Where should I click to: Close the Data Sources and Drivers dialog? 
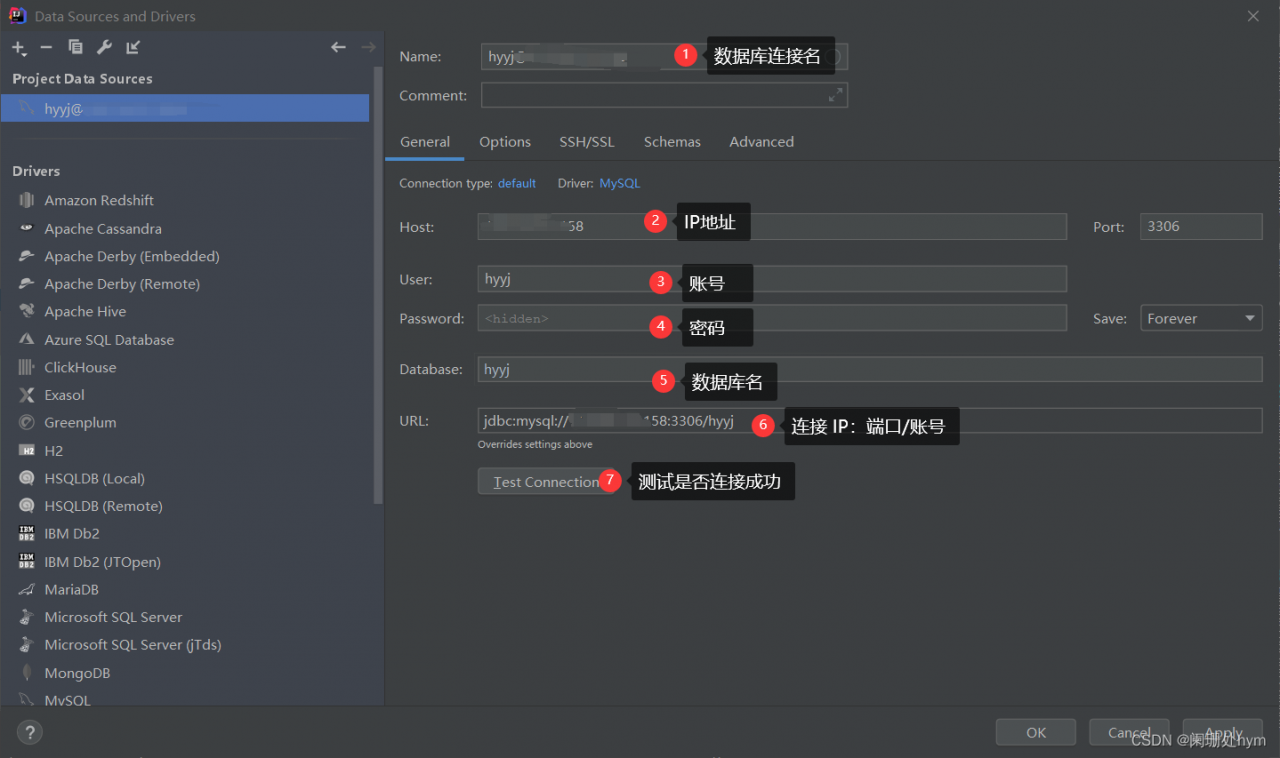[1254, 16]
